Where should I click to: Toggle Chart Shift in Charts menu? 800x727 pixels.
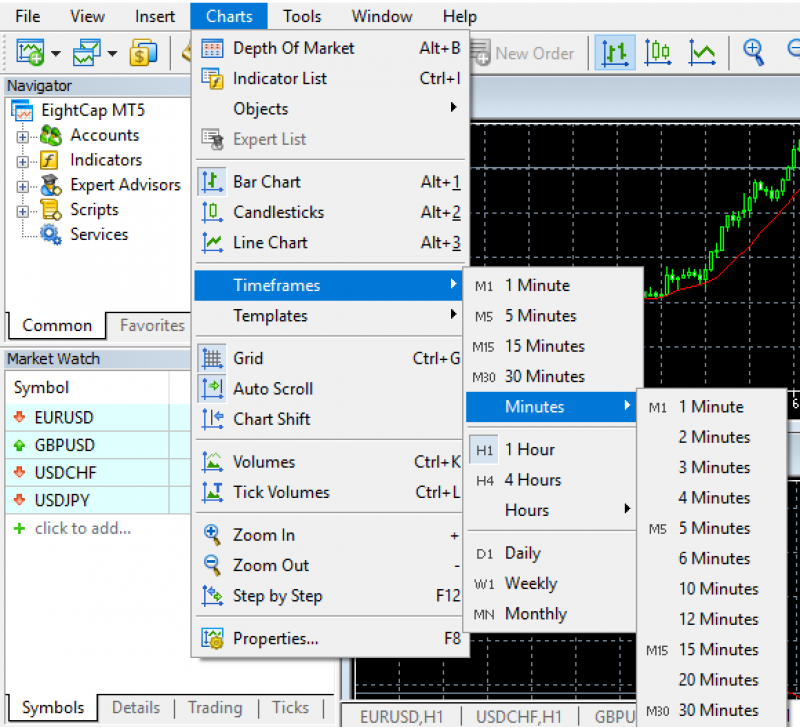click(x=329, y=419)
